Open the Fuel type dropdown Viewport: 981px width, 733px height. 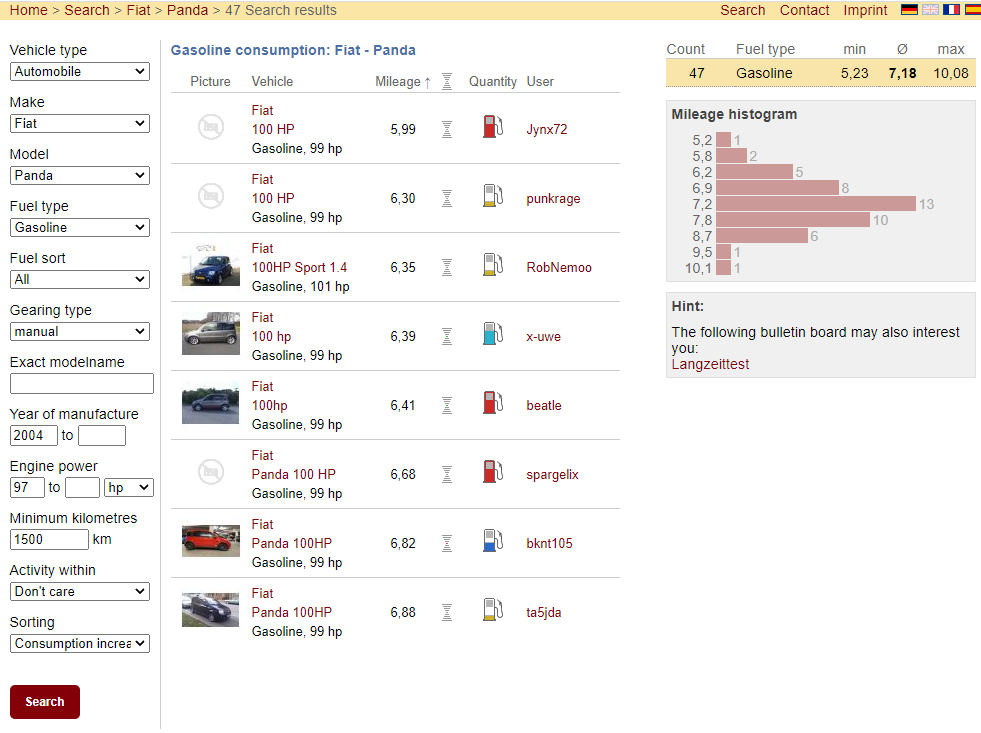coord(79,227)
